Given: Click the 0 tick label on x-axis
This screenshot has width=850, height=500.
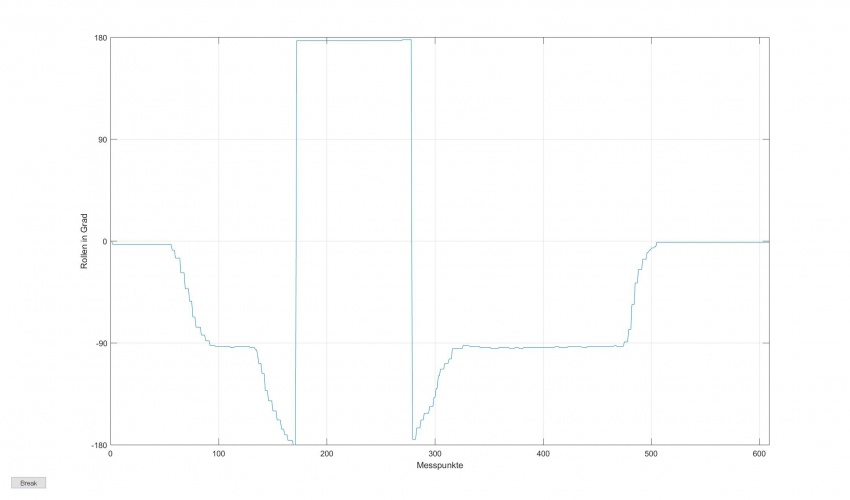Looking at the screenshot, I should (110, 454).
